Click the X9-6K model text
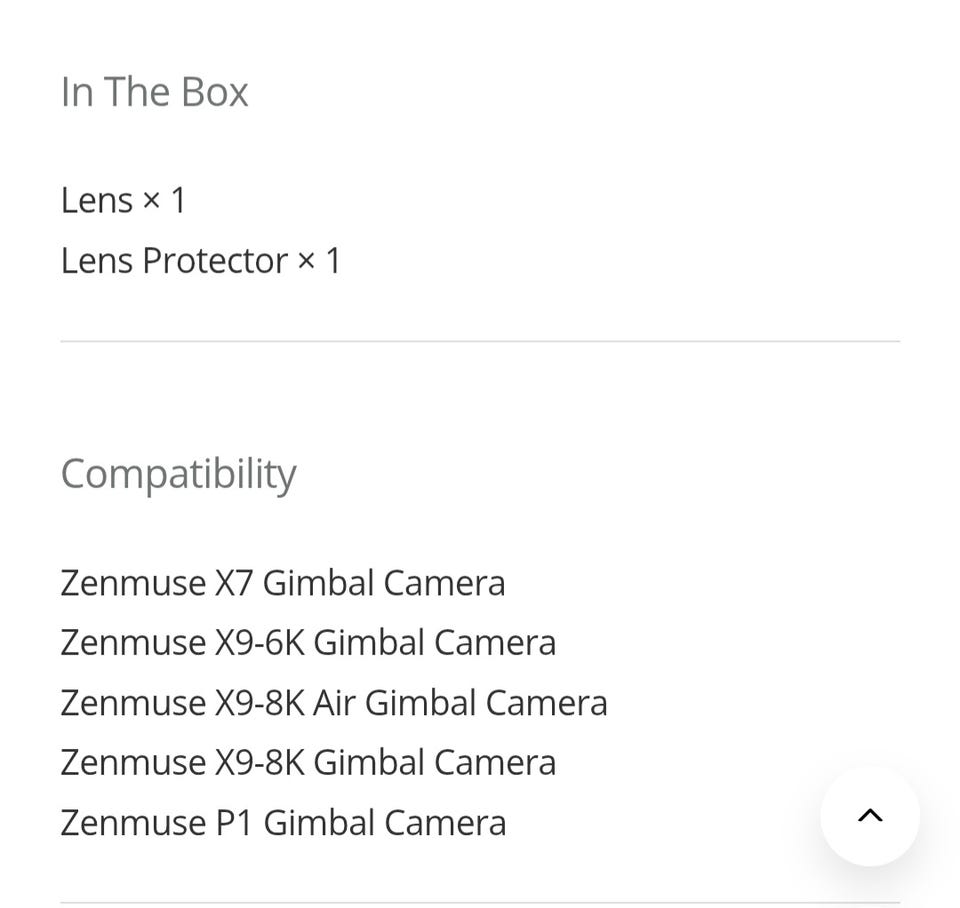Screen dimensions: 960x908 pyautogui.click(x=259, y=642)
